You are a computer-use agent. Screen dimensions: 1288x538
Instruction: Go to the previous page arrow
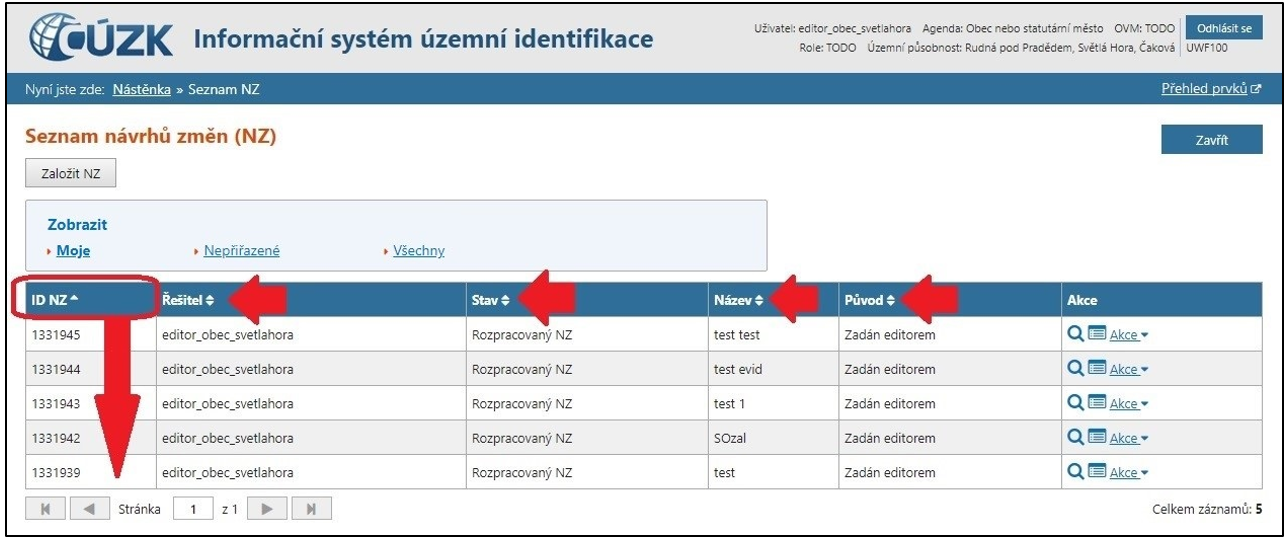pos(88,509)
